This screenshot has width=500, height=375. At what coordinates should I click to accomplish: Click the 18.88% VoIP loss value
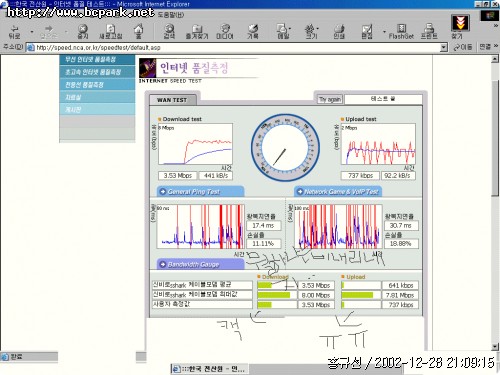pos(401,244)
